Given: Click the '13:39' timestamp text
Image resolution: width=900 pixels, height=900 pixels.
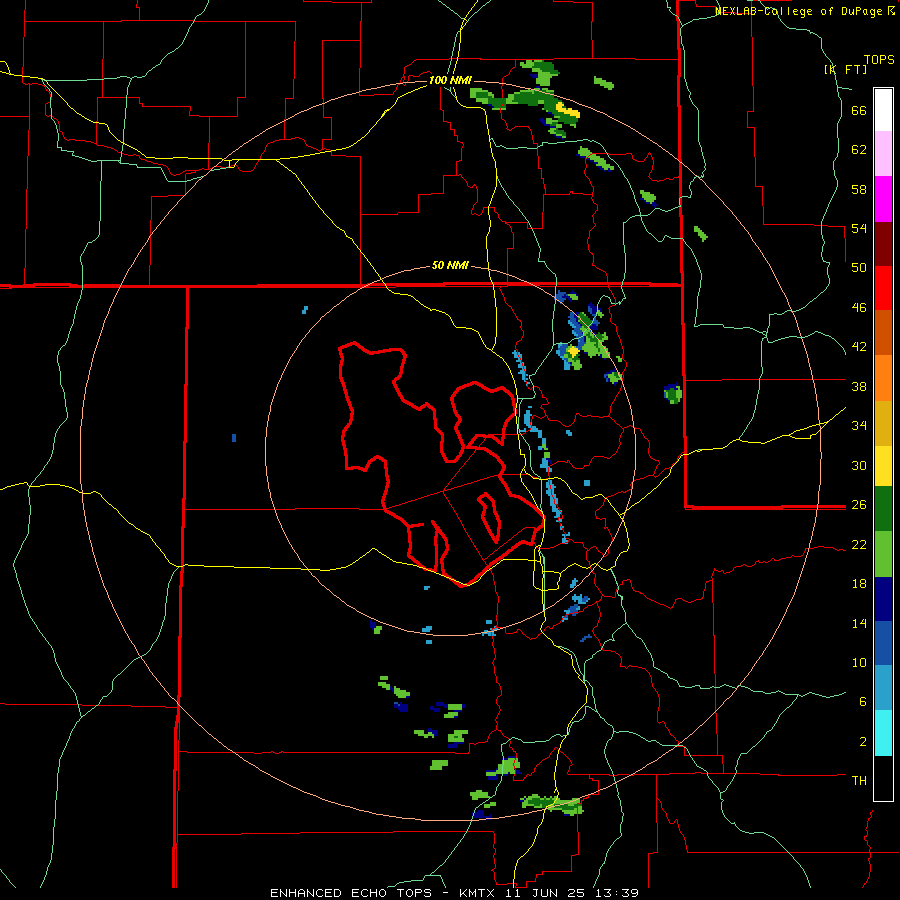Looking at the screenshot, I should pyautogui.click(x=615, y=893).
